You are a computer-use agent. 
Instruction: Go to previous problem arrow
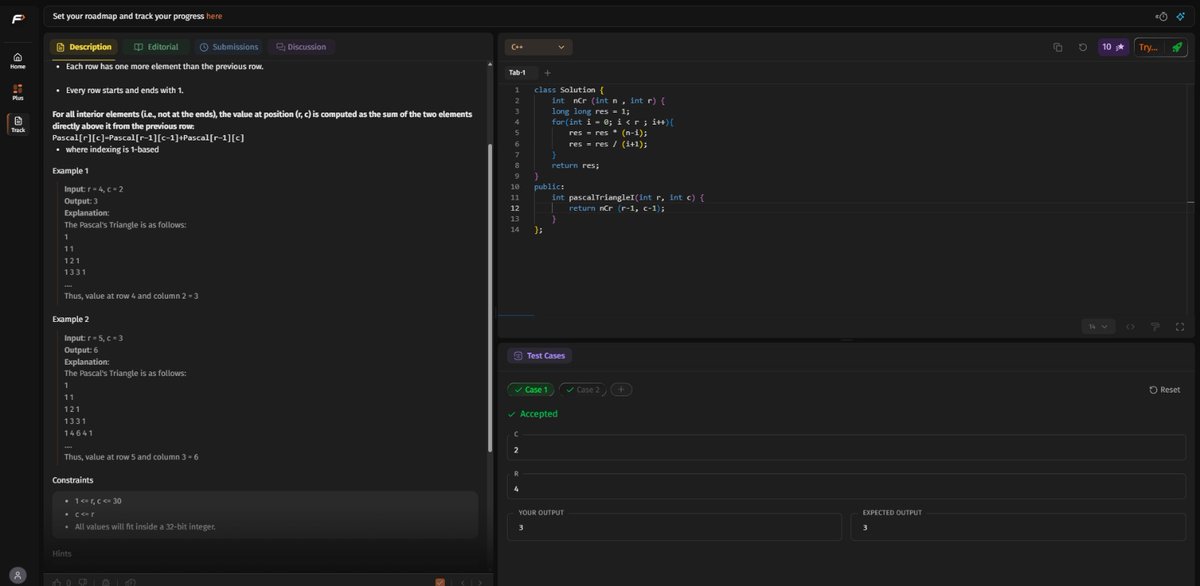pyautogui.click(x=462, y=582)
